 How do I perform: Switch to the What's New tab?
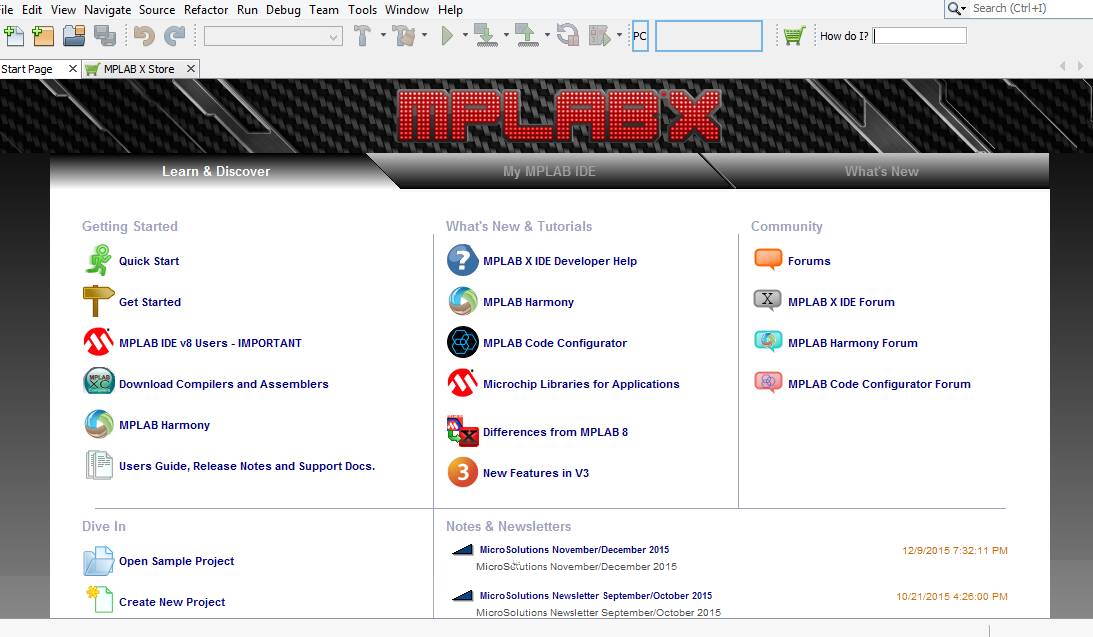coord(881,171)
